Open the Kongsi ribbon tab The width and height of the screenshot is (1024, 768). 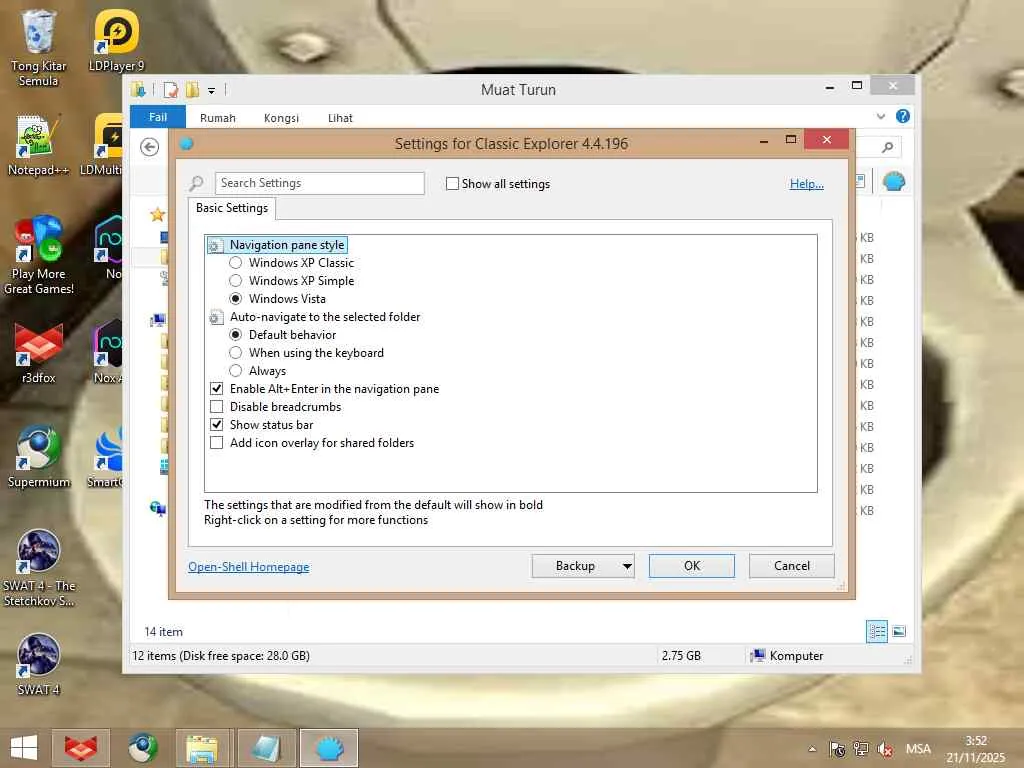(281, 118)
